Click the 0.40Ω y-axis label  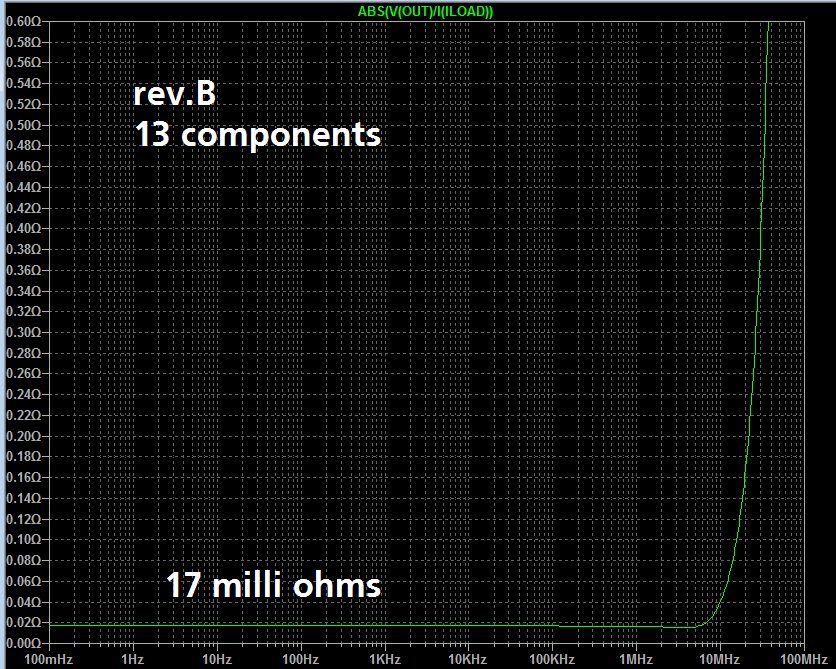click(23, 229)
